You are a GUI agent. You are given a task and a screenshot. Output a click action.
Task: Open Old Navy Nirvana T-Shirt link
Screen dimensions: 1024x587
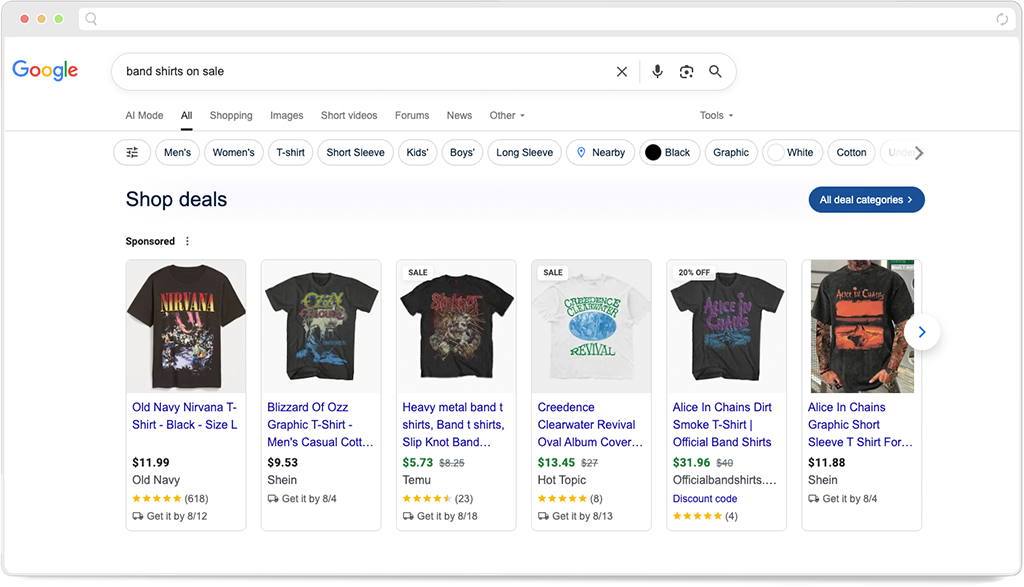tap(185, 416)
